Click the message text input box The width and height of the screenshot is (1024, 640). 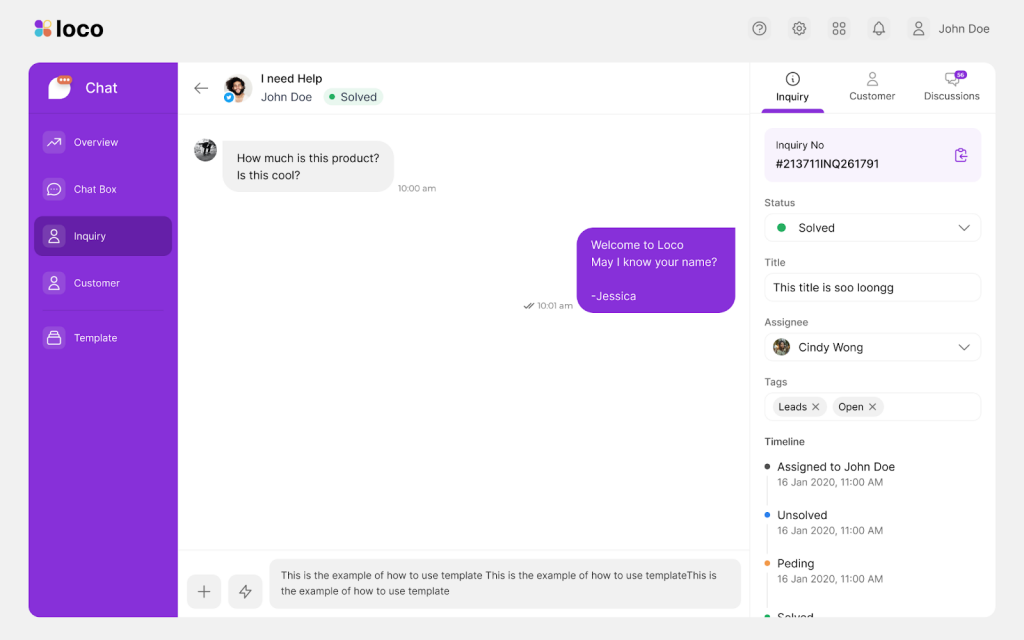(x=504, y=583)
